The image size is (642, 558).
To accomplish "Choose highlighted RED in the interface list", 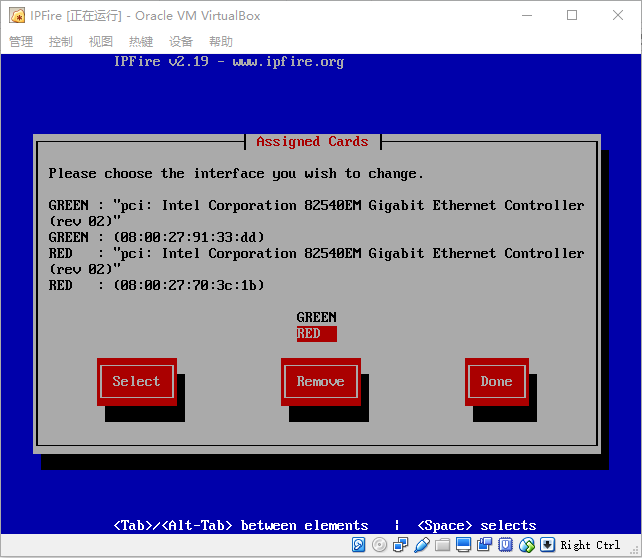I will [x=316, y=334].
